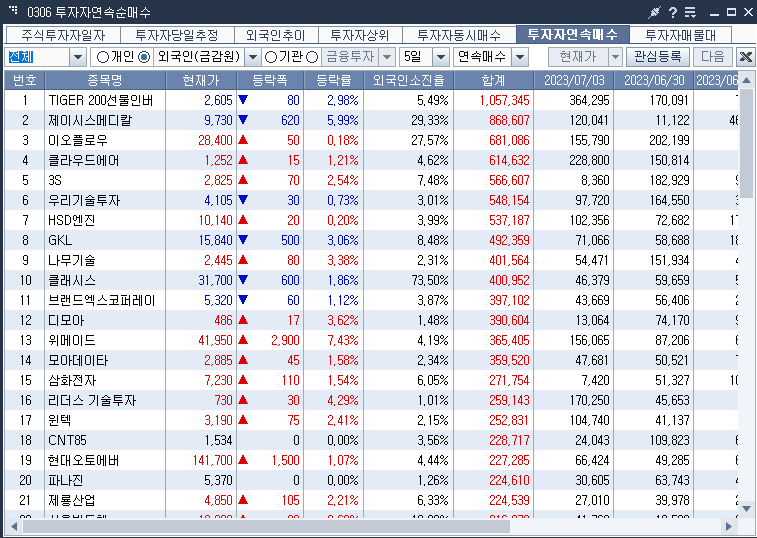Click the 등락률 column header
Screen dimensions: 757x538
tap(334, 80)
